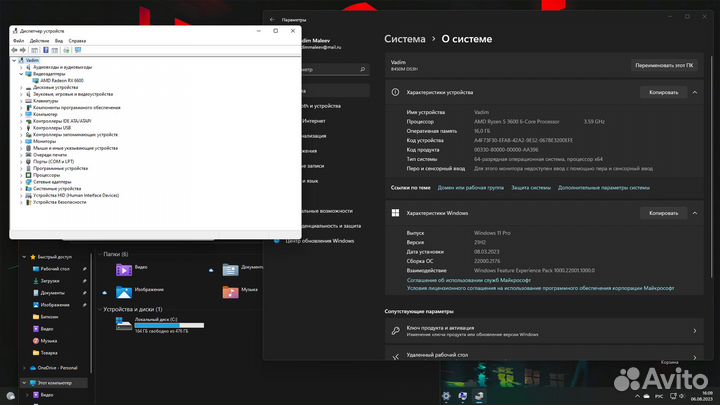Go back in Settings with arrow
Image resolution: width=720 pixels, height=405 pixels.
[x=272, y=20]
